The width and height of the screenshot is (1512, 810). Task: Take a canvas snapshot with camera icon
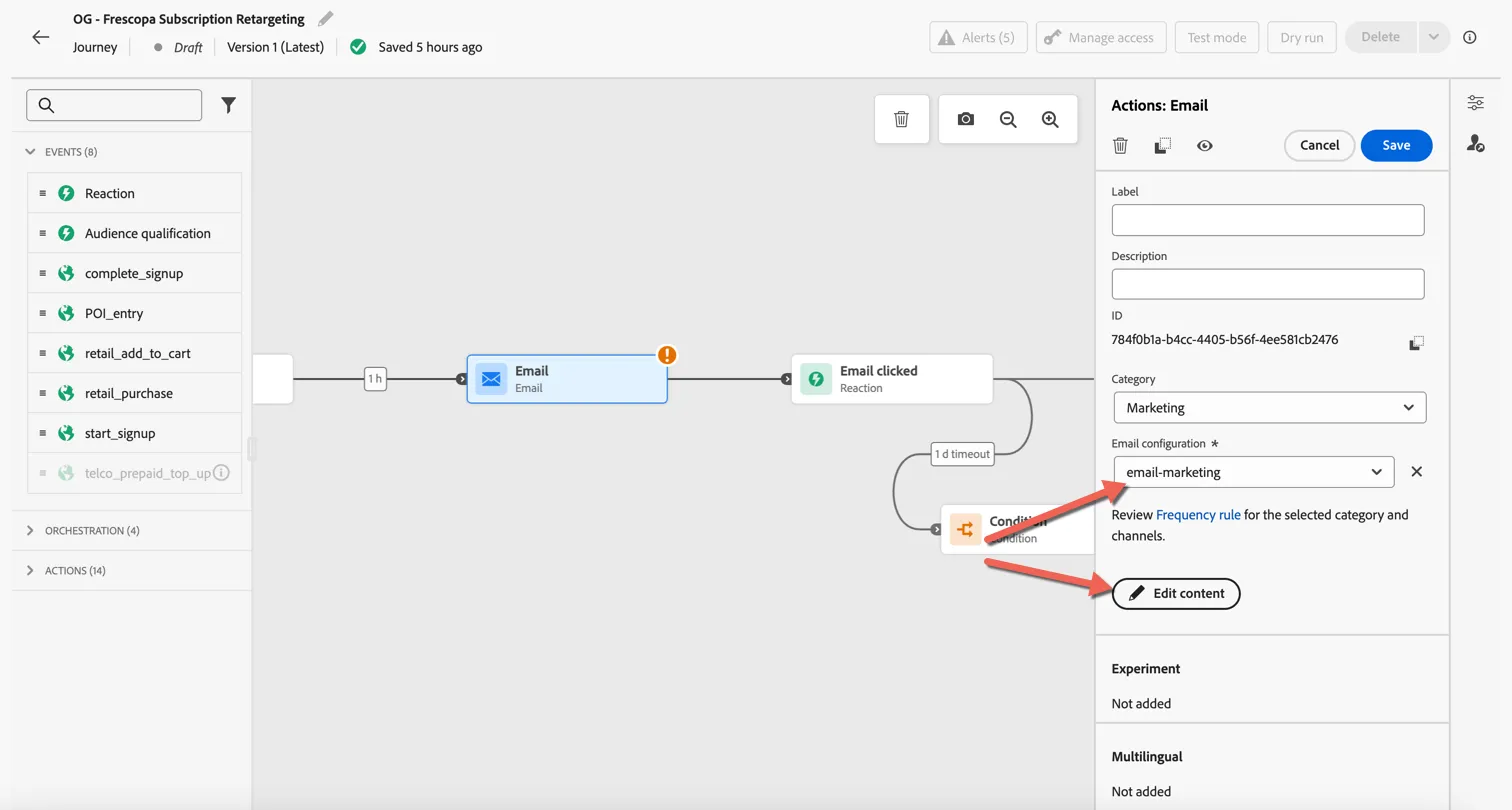pyautogui.click(x=965, y=119)
